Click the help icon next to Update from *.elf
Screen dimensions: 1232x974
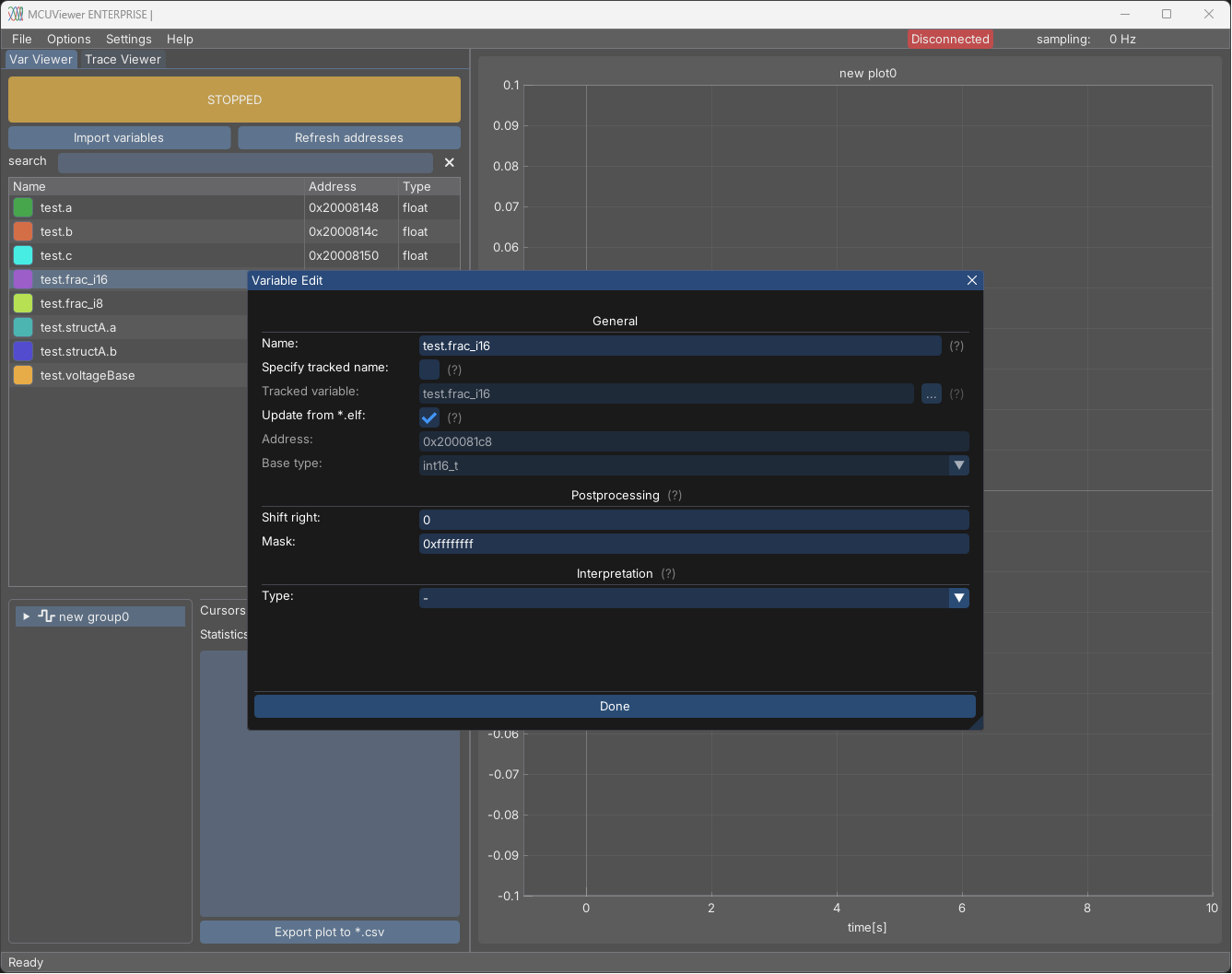454,418
